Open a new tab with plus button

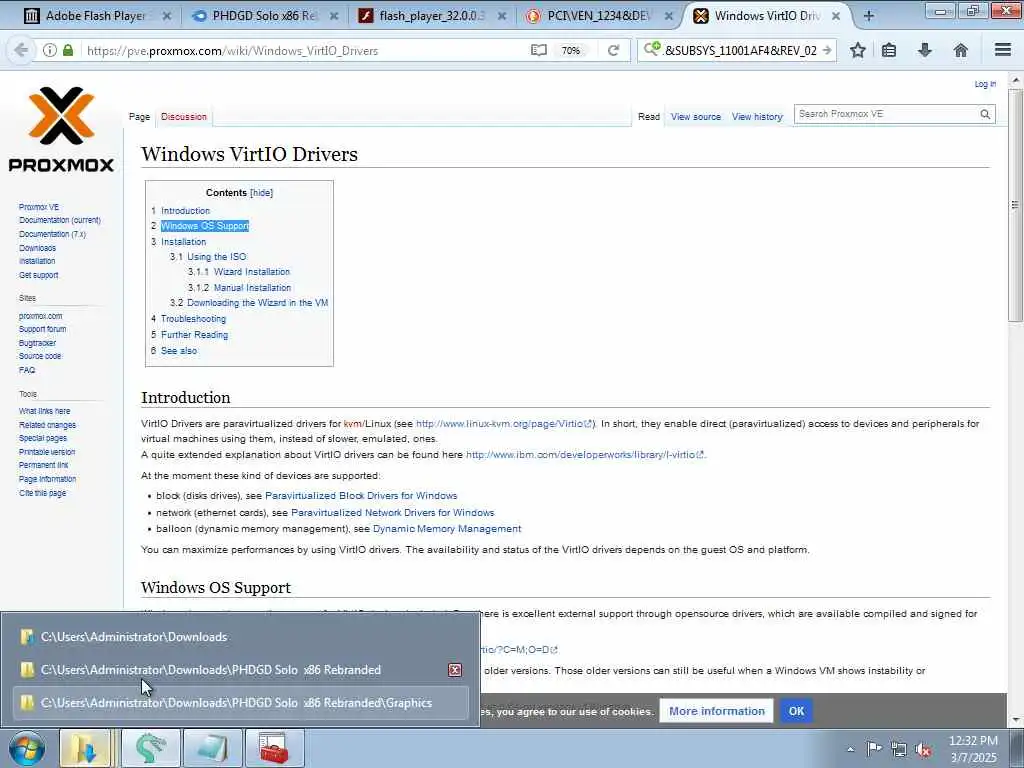click(x=869, y=16)
